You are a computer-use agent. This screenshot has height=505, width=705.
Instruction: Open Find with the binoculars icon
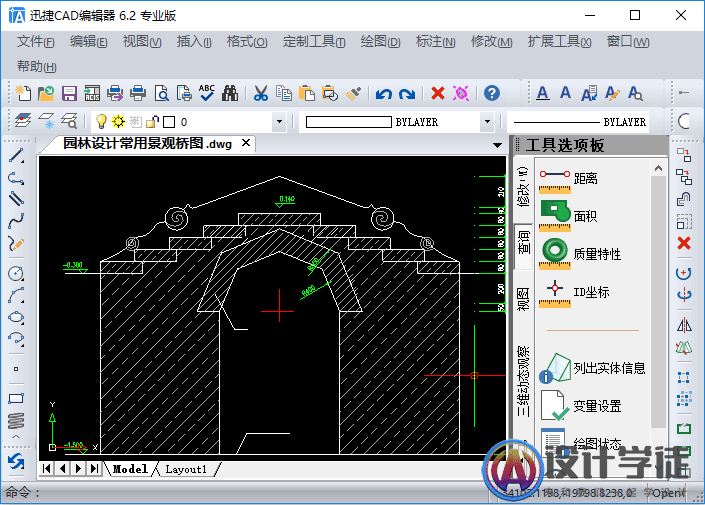[230, 93]
